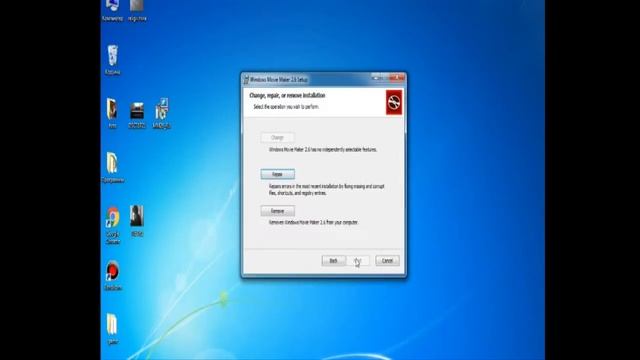This screenshot has width=640, height=360.
Task: Go Back in the setup wizard
Action: (x=333, y=260)
